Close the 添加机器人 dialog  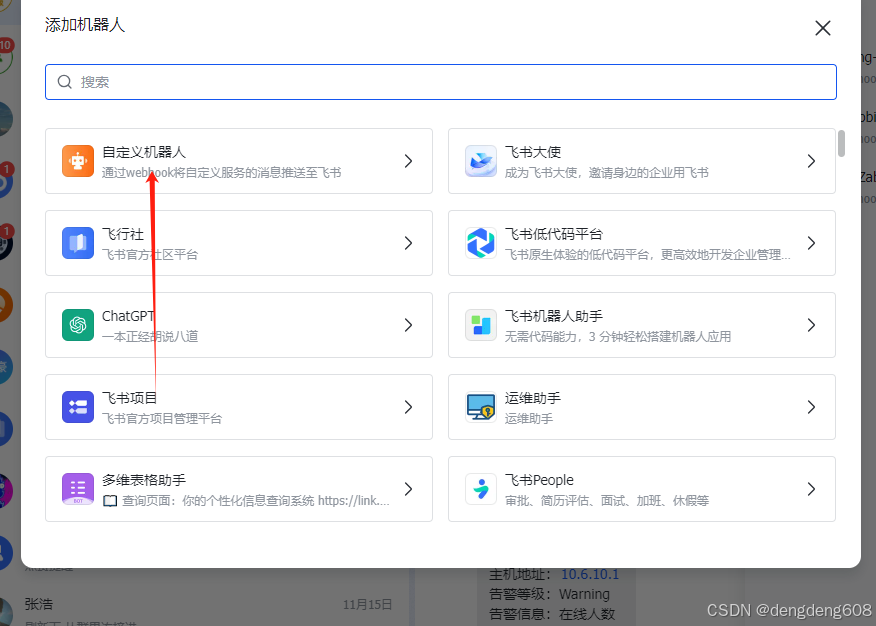pyautogui.click(x=822, y=28)
